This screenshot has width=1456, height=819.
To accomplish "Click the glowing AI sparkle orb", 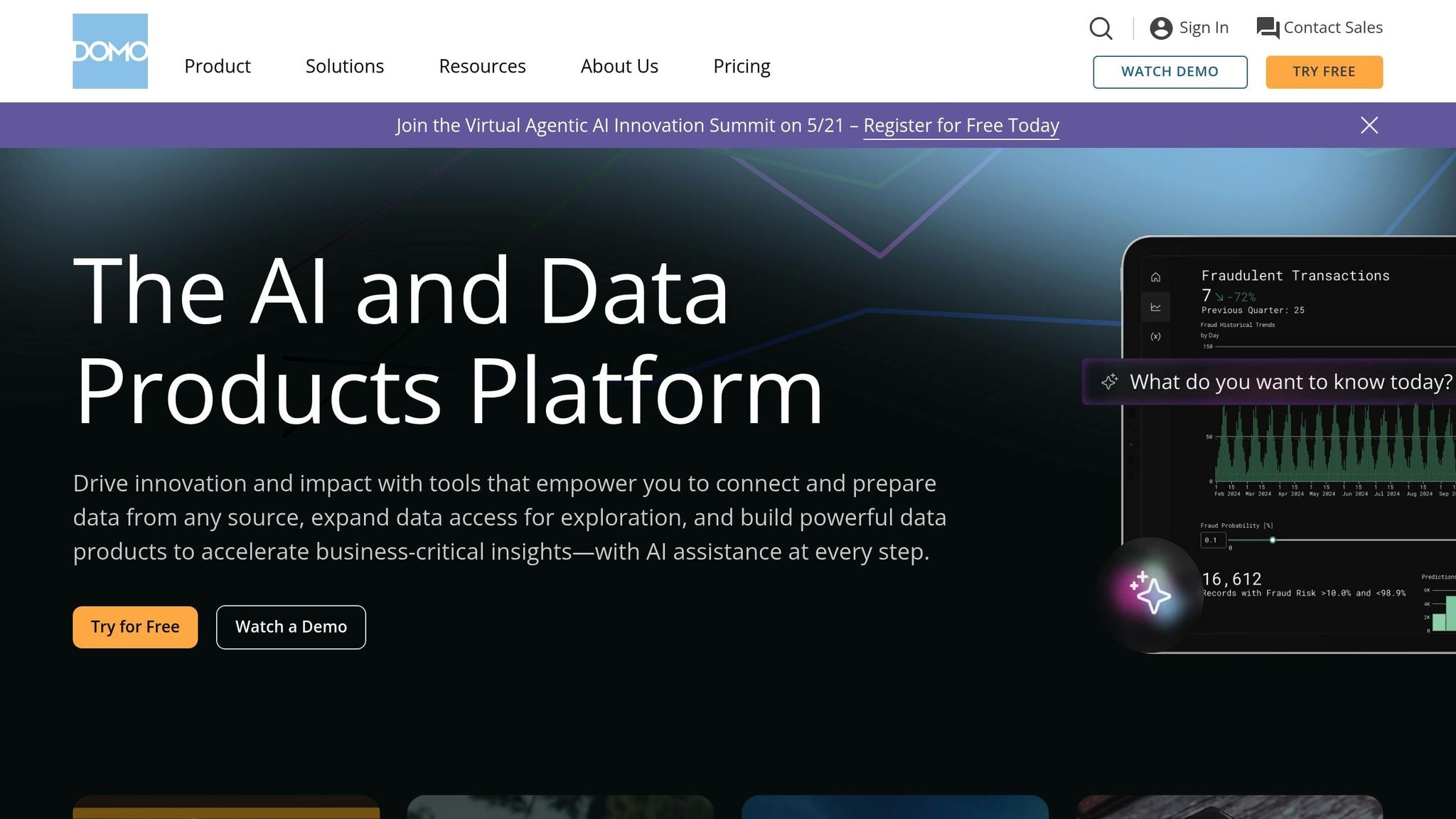I will coord(1150,593).
